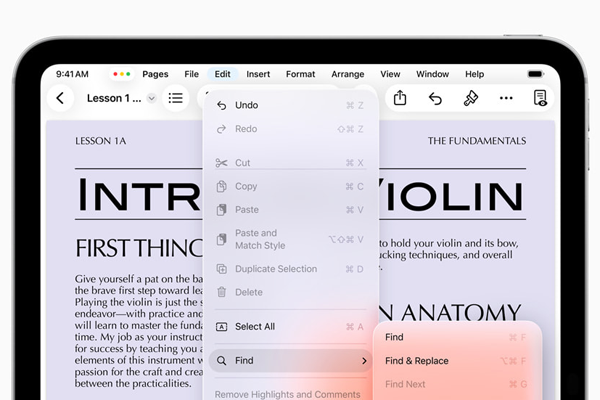Screen dimensions: 600x400
Task: Open the Help menu
Action: coord(474,74)
